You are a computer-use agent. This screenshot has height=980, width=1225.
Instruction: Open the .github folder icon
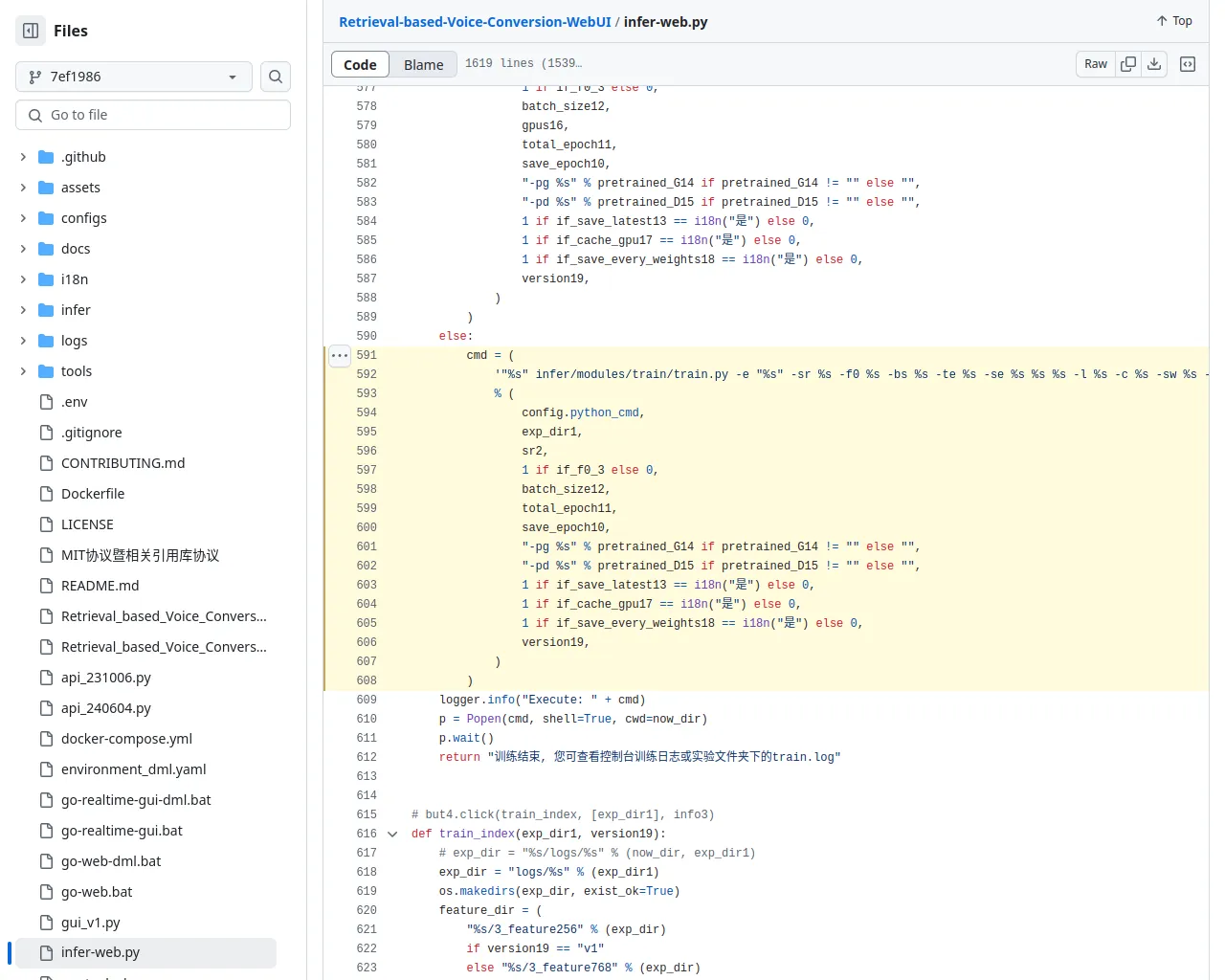coord(46,157)
